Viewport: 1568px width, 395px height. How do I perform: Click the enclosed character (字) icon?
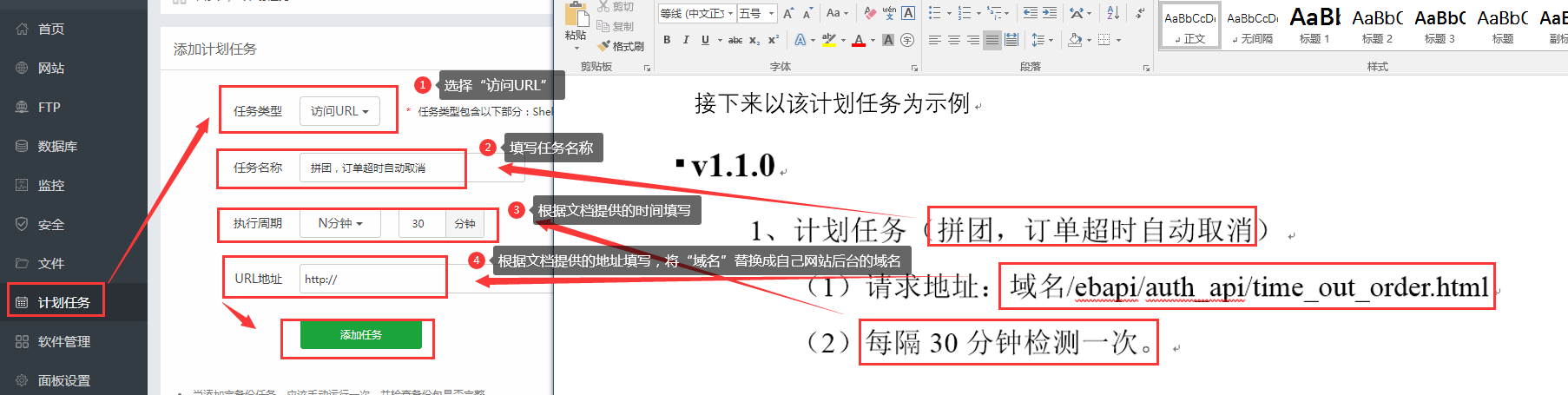click(x=907, y=40)
